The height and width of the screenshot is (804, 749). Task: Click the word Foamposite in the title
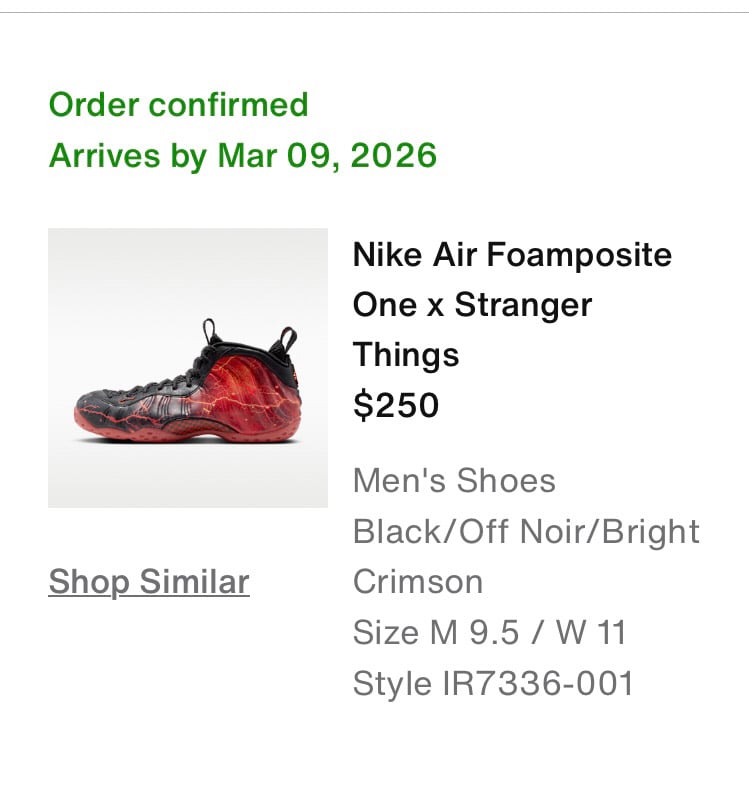pos(578,255)
